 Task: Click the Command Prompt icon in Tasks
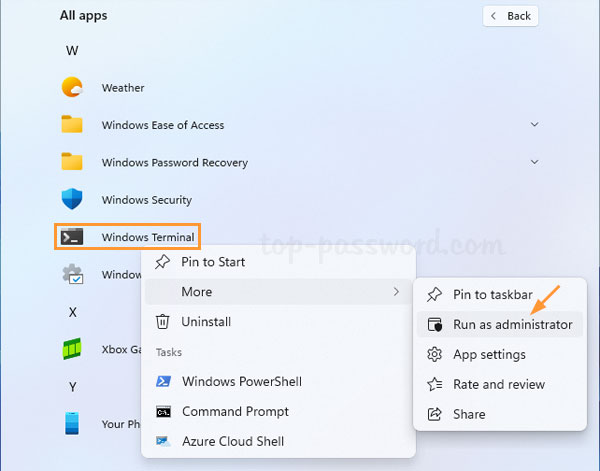click(x=163, y=411)
